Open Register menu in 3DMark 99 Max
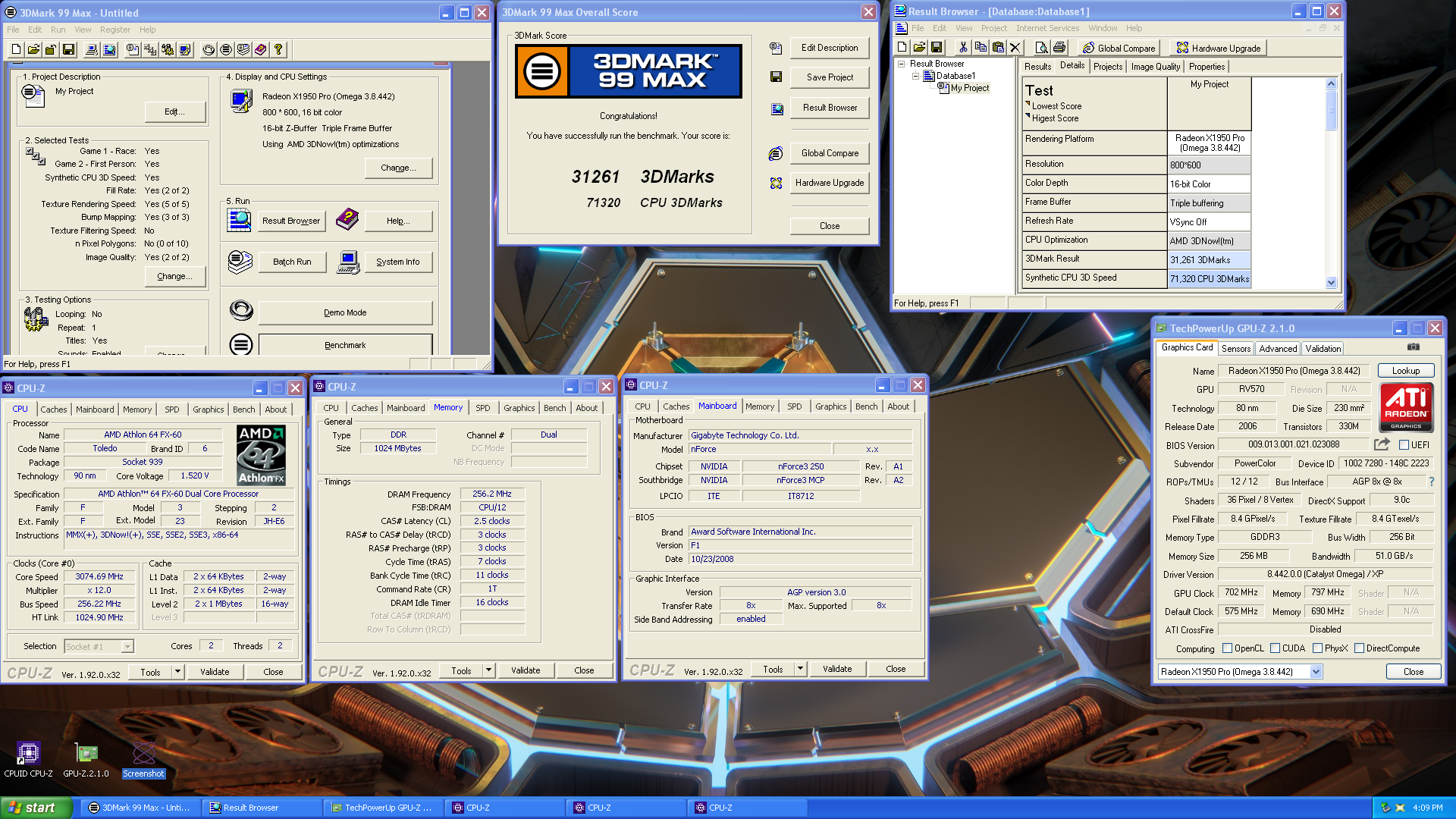 pos(115,30)
